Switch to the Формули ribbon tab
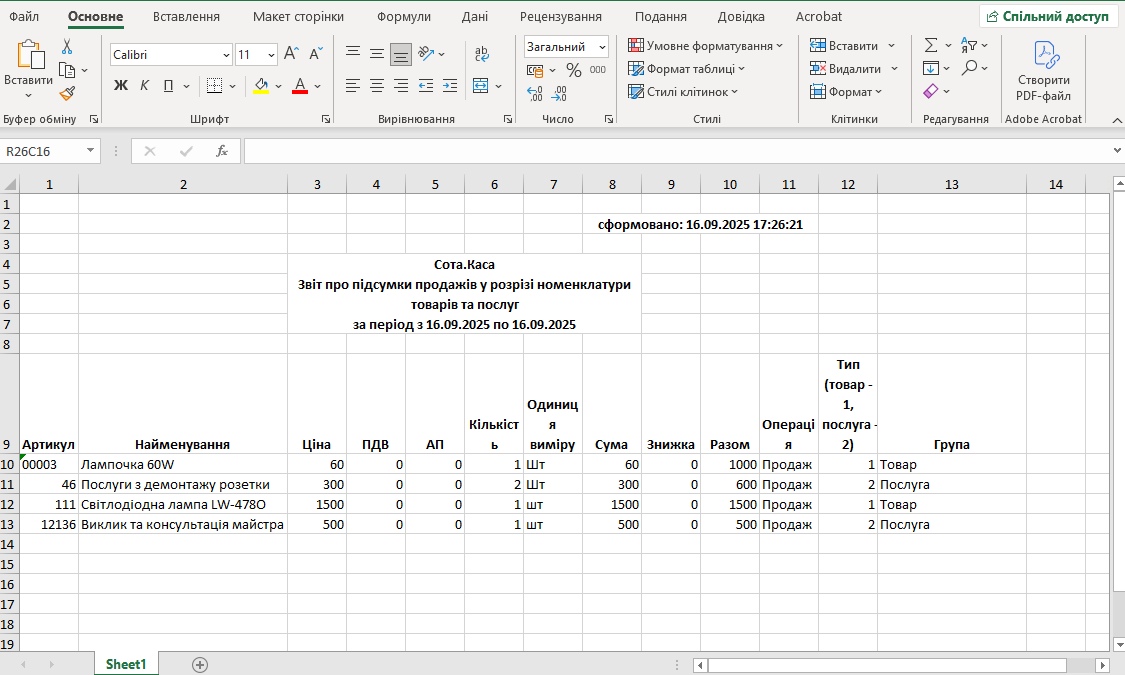 tap(404, 17)
